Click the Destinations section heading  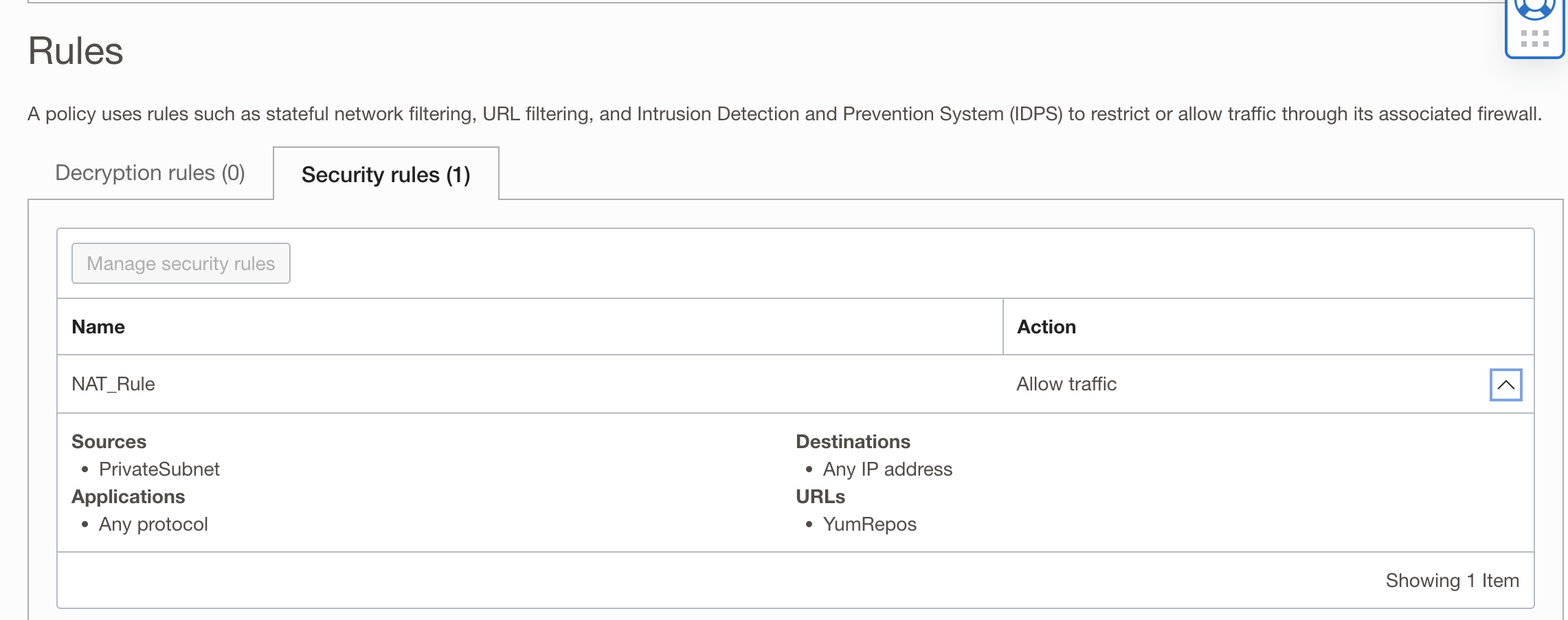click(x=853, y=442)
